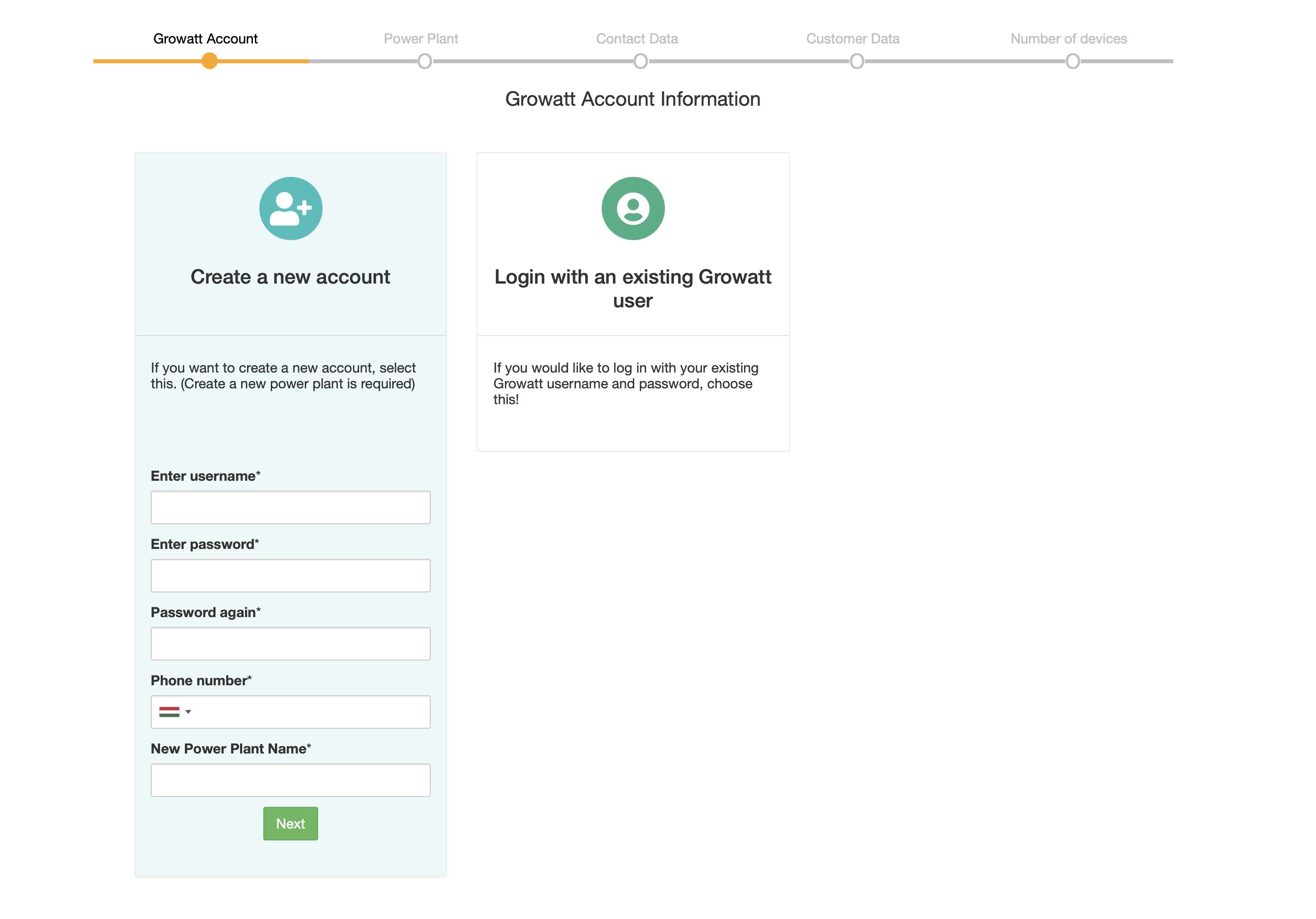Choose Login with an existing Growatt user
The width and height of the screenshot is (1316, 919).
[x=633, y=289]
